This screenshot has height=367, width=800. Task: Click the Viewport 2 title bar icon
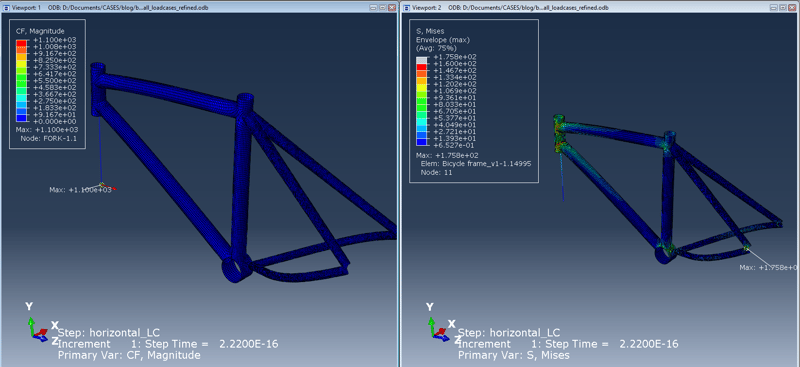[x=406, y=8]
